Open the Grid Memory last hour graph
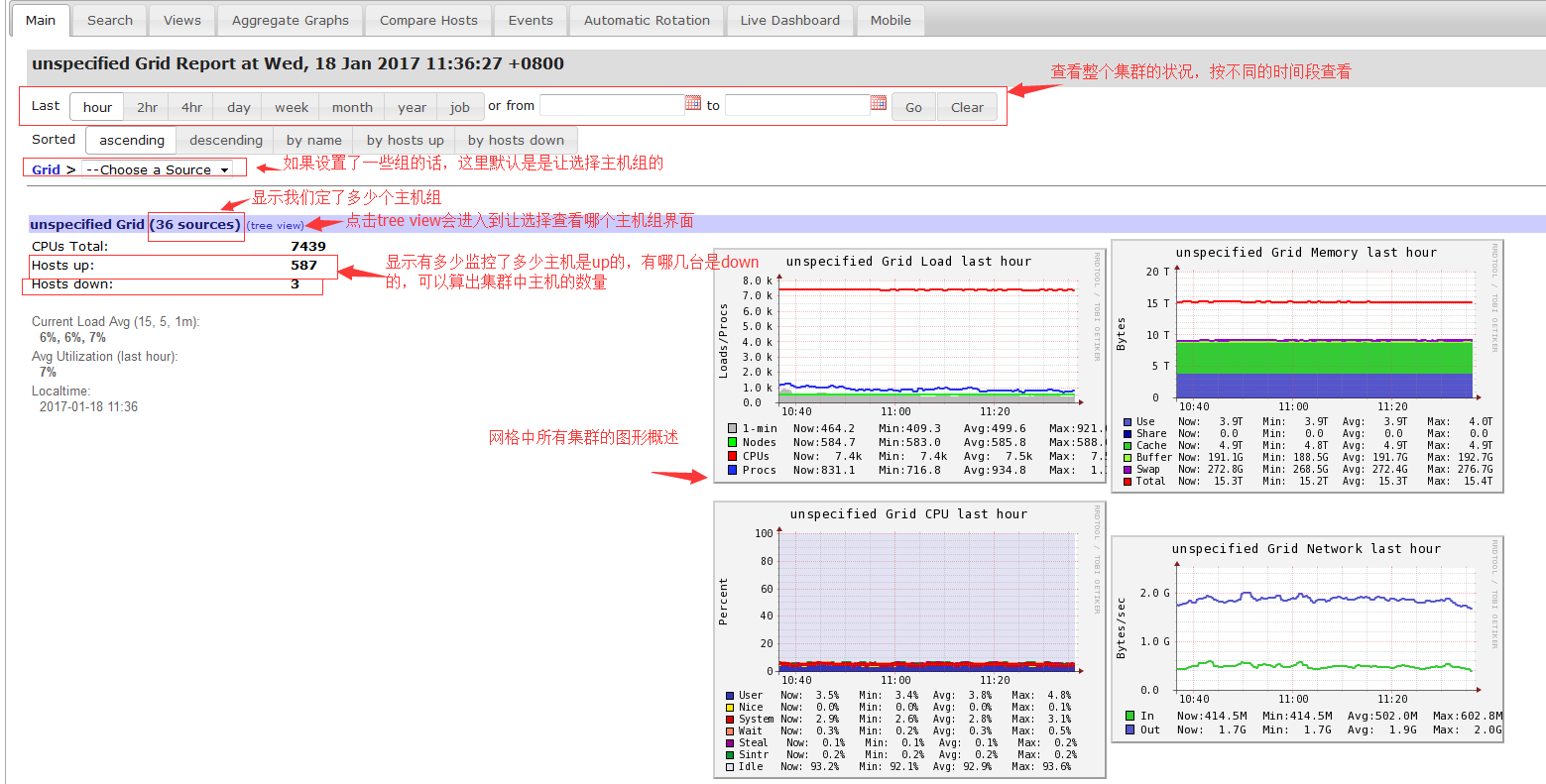Screen dimensions: 1546x784 pyautogui.click(x=1307, y=365)
